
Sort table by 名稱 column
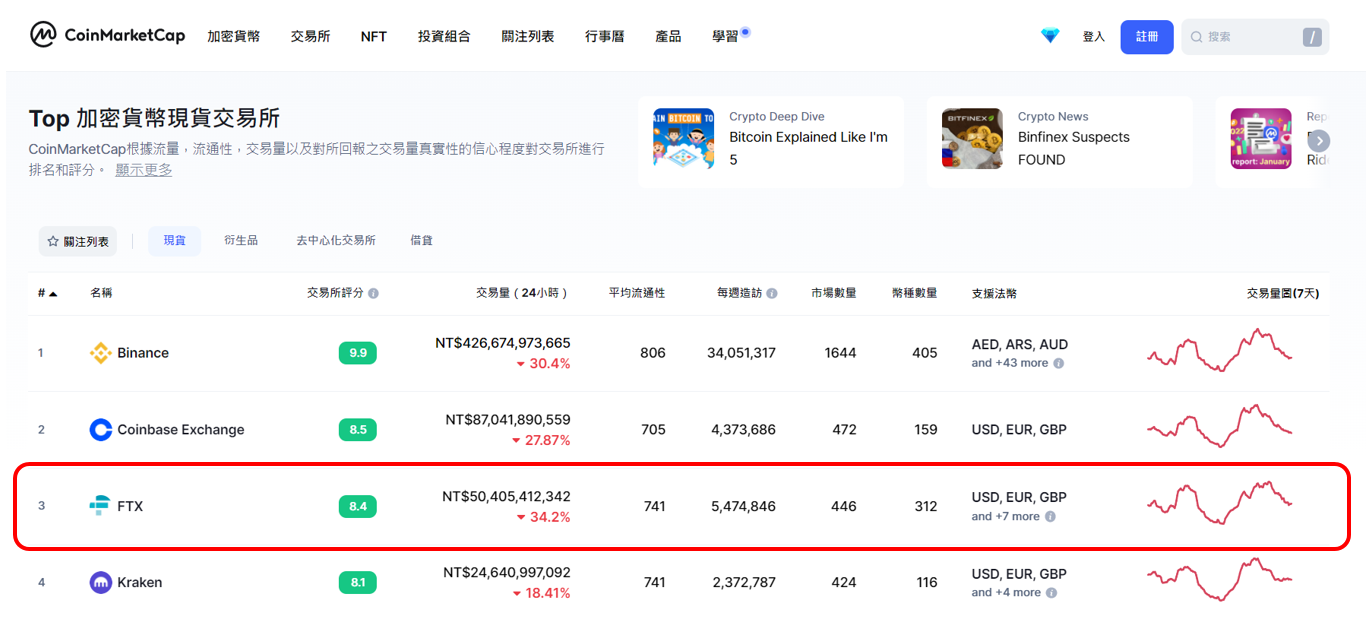coord(101,293)
